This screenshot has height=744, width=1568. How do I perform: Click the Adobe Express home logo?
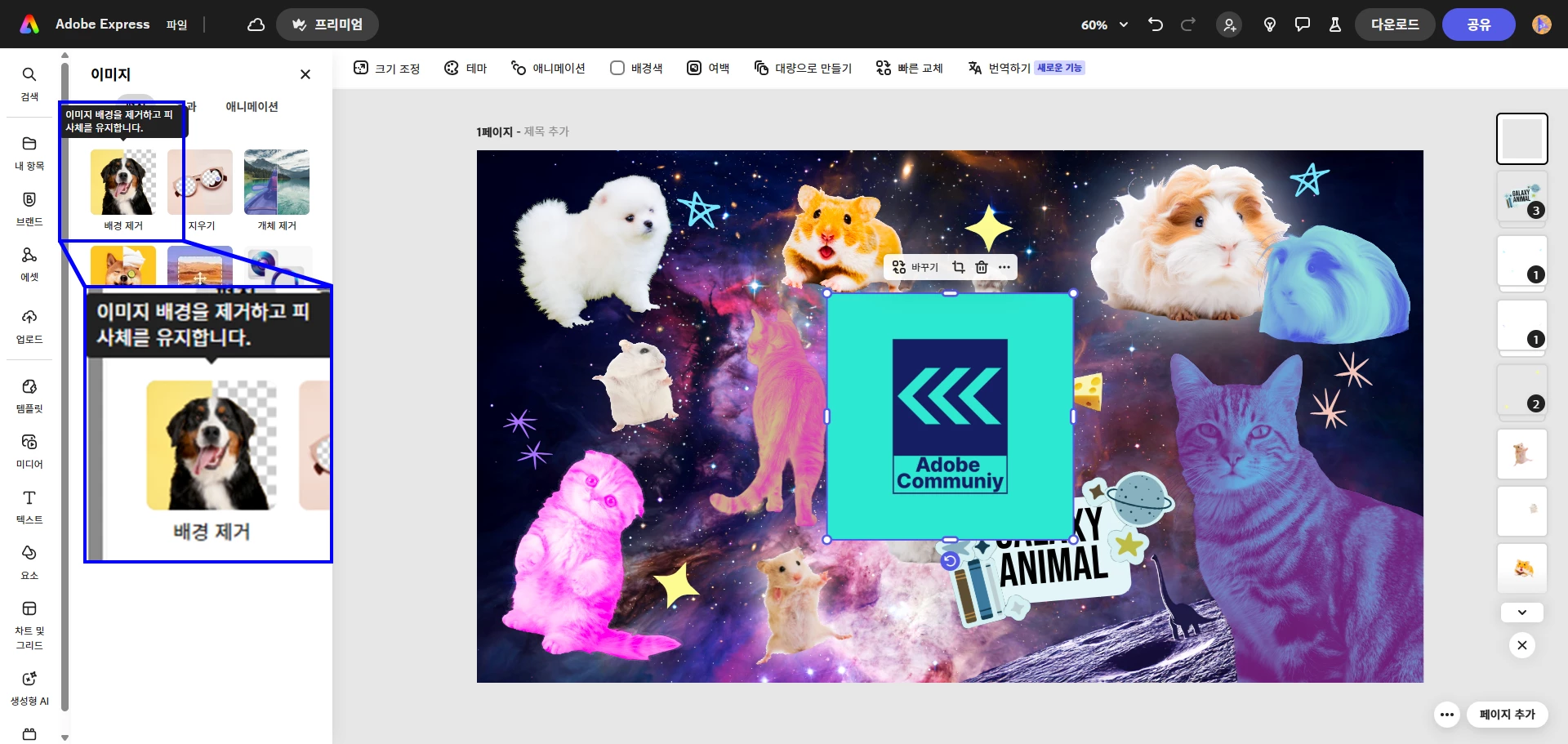pyautogui.click(x=29, y=25)
